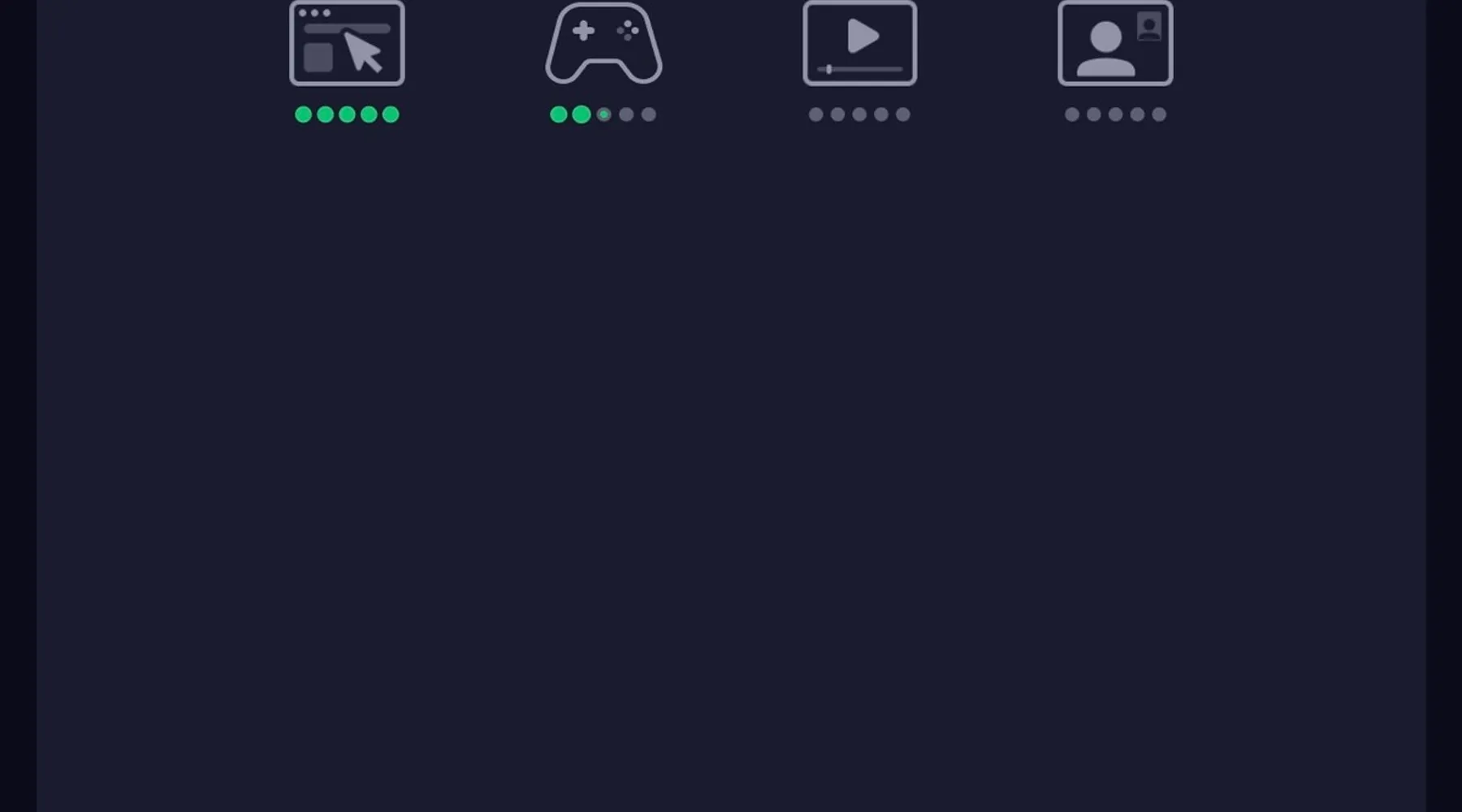Click fourth gray dot under game controller
The width and height of the screenshot is (1462, 812).
[626, 114]
